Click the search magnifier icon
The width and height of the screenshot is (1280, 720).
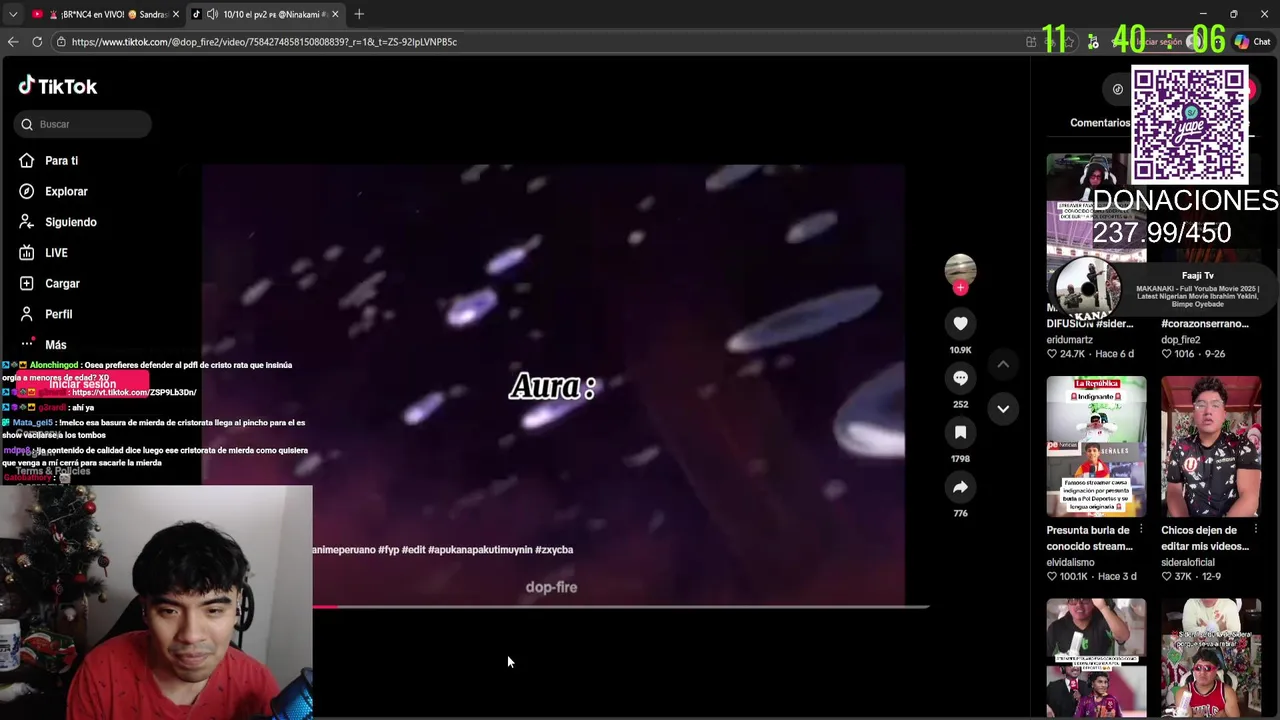27,124
